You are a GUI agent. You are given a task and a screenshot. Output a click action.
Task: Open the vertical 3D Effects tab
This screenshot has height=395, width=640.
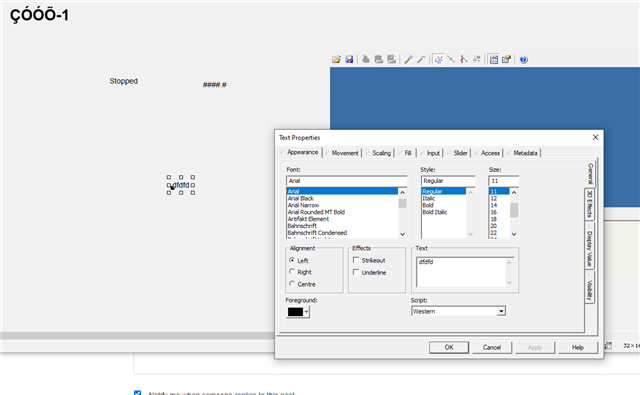coord(589,204)
